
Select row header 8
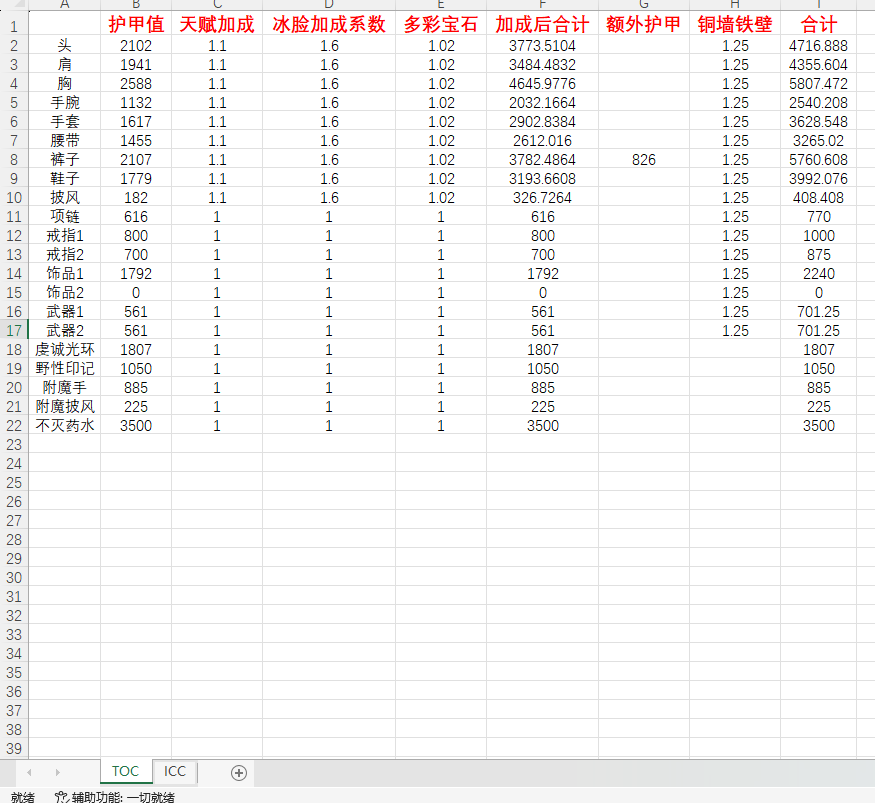pos(13,159)
